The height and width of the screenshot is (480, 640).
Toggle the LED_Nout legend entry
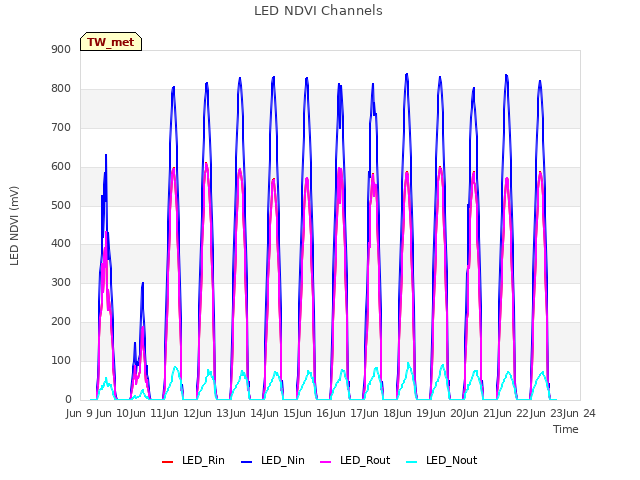[x=442, y=461]
